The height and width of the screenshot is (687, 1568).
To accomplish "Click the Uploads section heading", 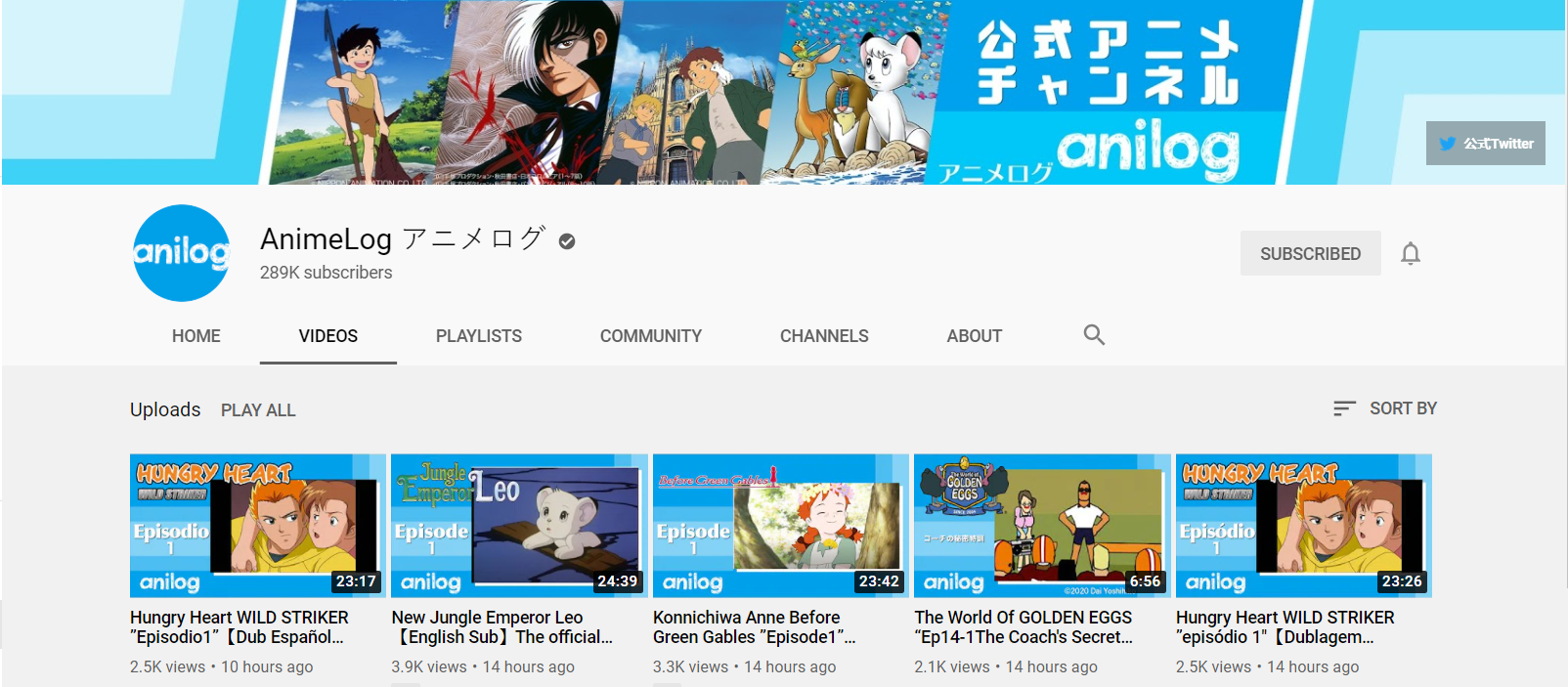I will click(165, 409).
